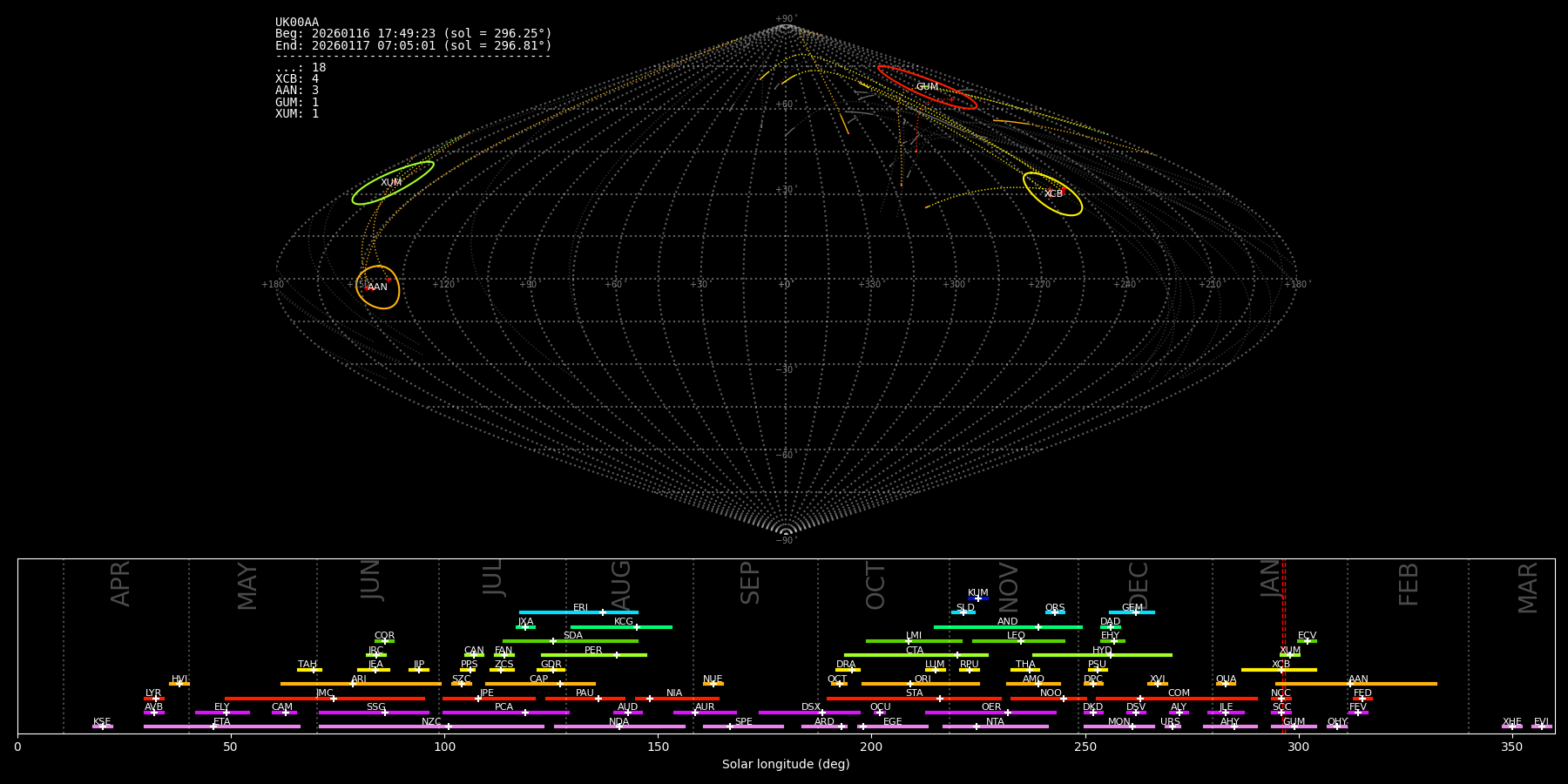Click the UK00AA station title text

pos(297,23)
